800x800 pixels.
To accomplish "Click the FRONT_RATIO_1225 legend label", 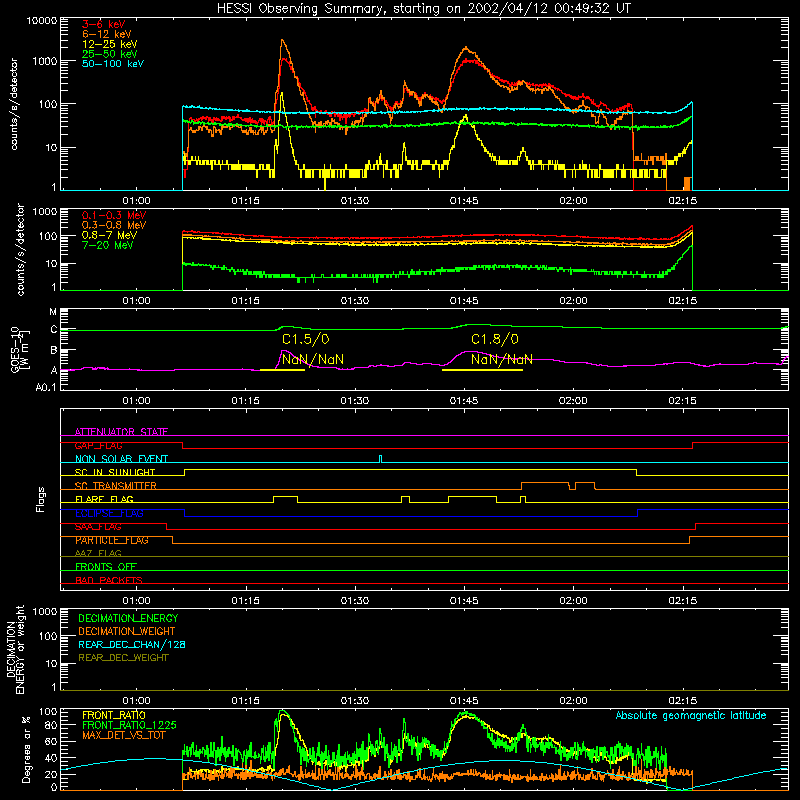I will [x=129, y=725].
